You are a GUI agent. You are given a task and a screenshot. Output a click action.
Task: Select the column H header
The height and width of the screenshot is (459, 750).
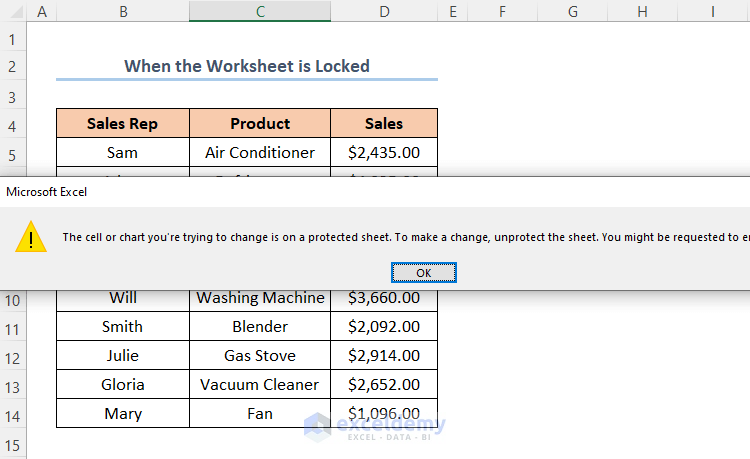pyautogui.click(x=642, y=11)
